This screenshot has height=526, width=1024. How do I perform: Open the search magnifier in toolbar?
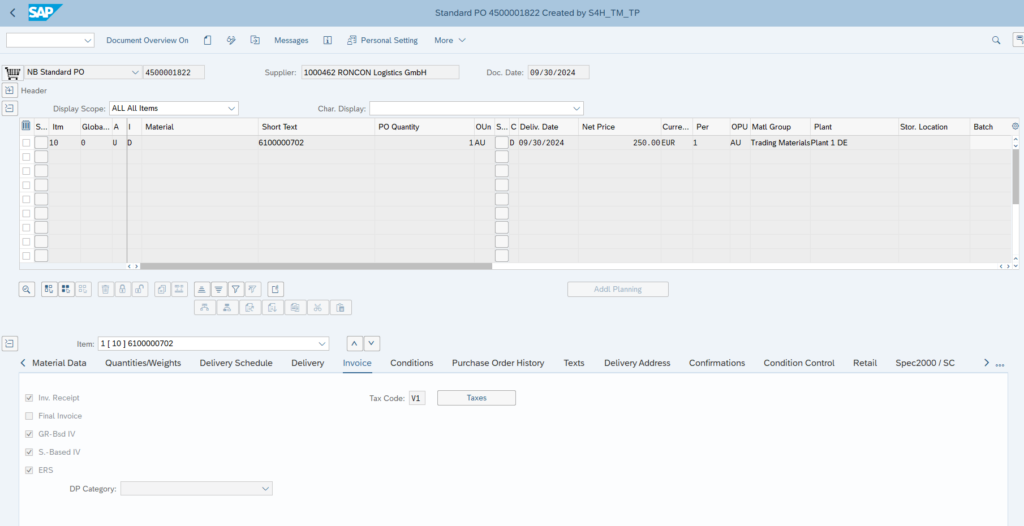996,40
